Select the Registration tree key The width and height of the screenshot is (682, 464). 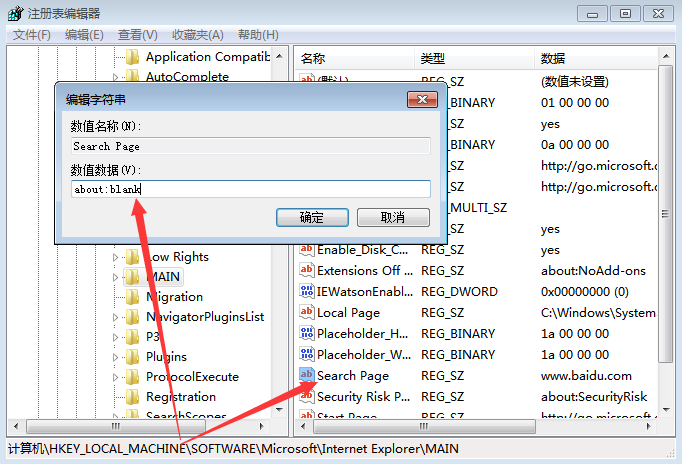click(x=181, y=397)
